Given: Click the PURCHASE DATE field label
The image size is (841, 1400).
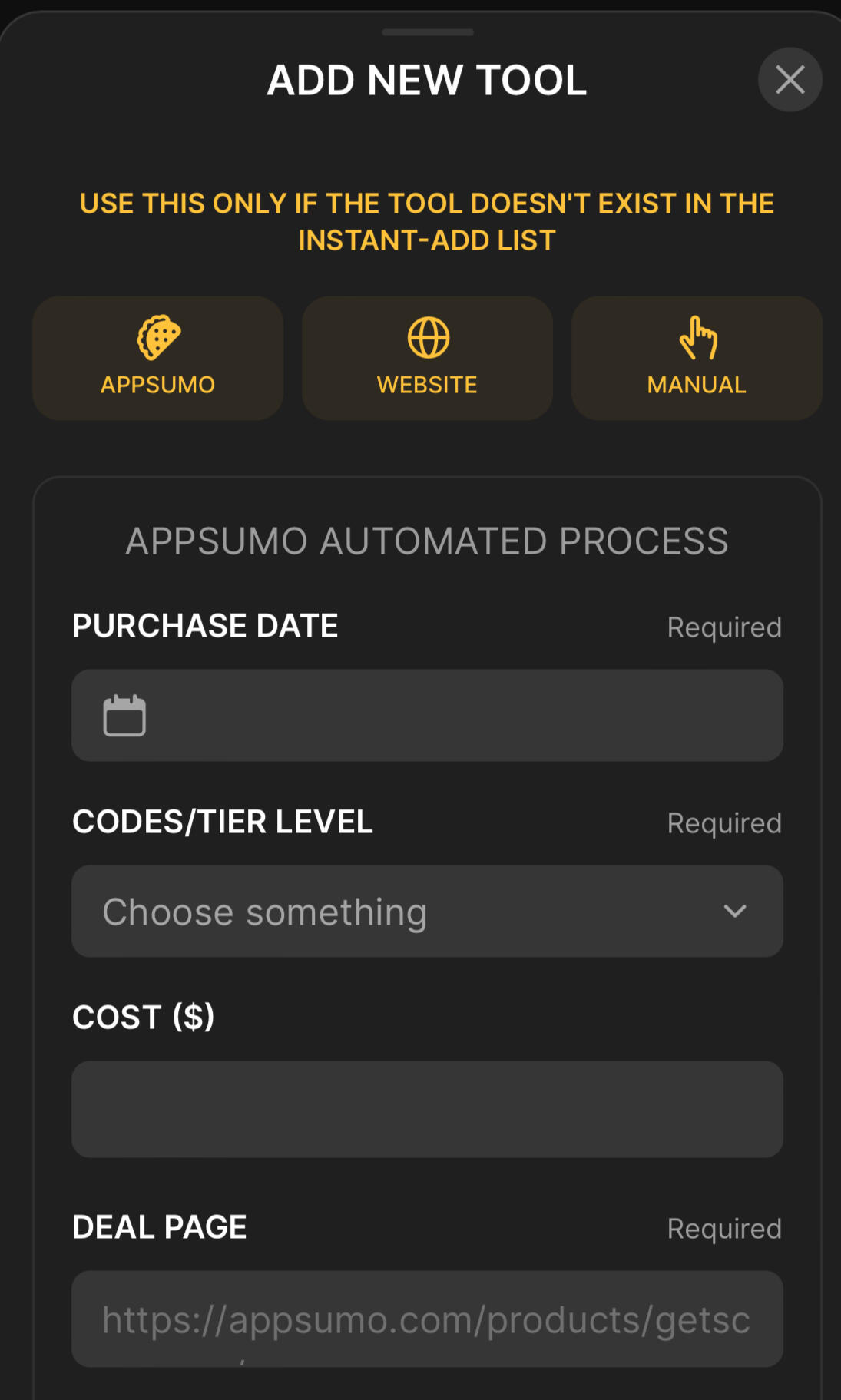Looking at the screenshot, I should pyautogui.click(x=205, y=626).
